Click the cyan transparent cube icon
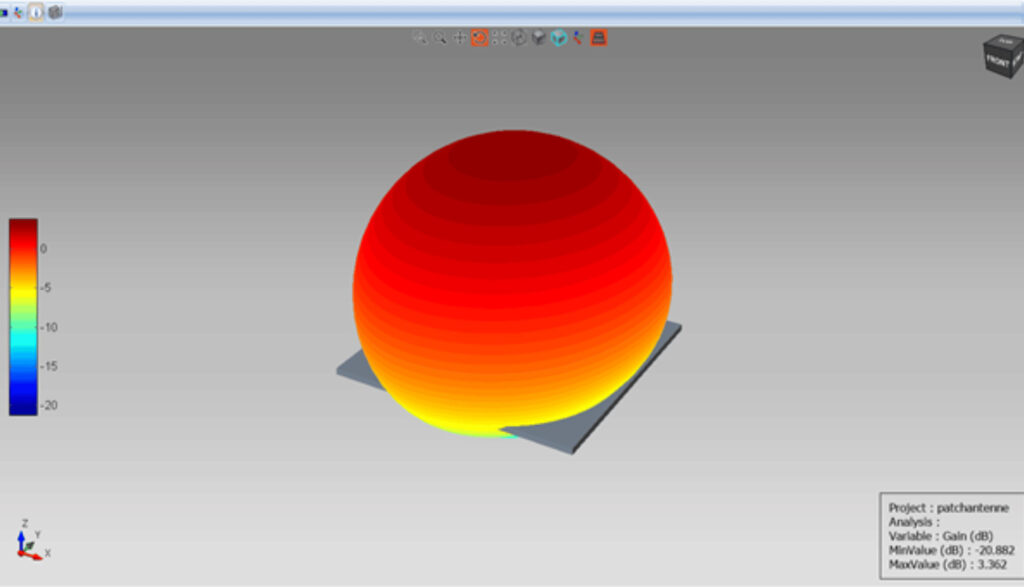Screen dimensions: 1024x587 pyautogui.click(x=558, y=38)
